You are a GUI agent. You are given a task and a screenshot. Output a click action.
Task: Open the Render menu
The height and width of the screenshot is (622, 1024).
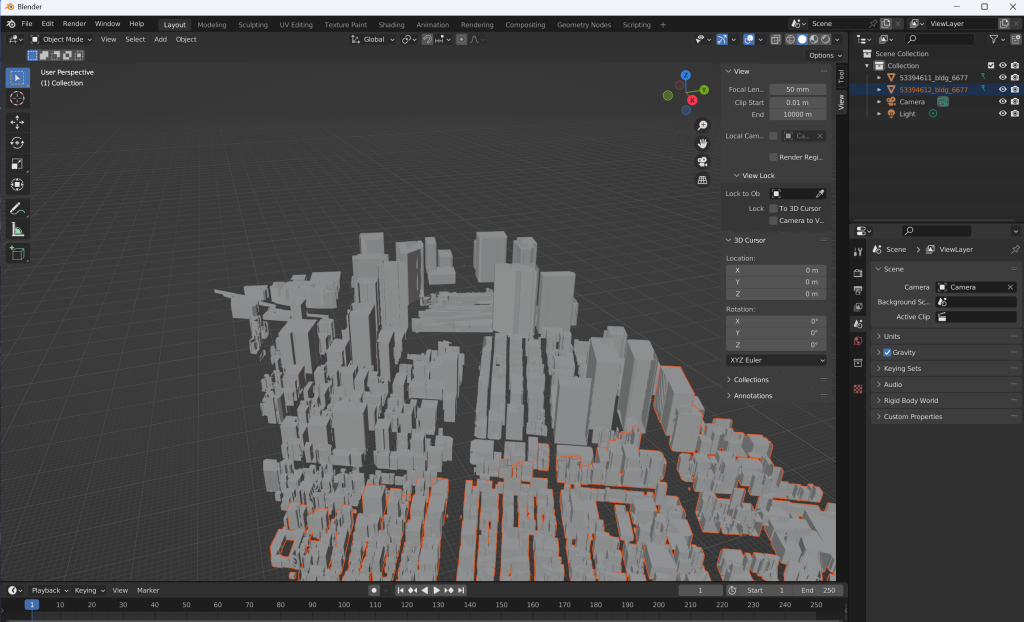pos(74,23)
